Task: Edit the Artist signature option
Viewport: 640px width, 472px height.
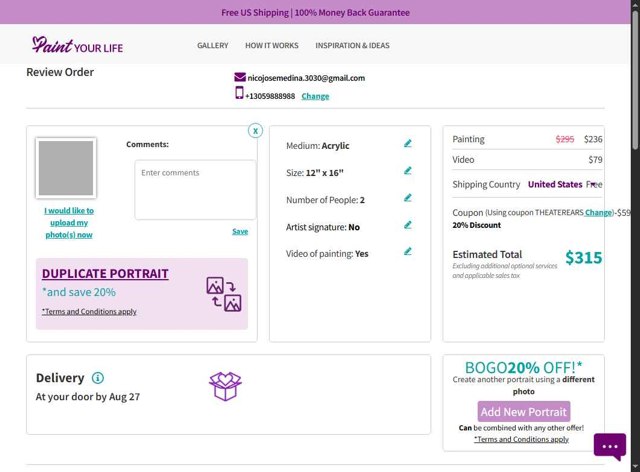Action: [x=407, y=225]
